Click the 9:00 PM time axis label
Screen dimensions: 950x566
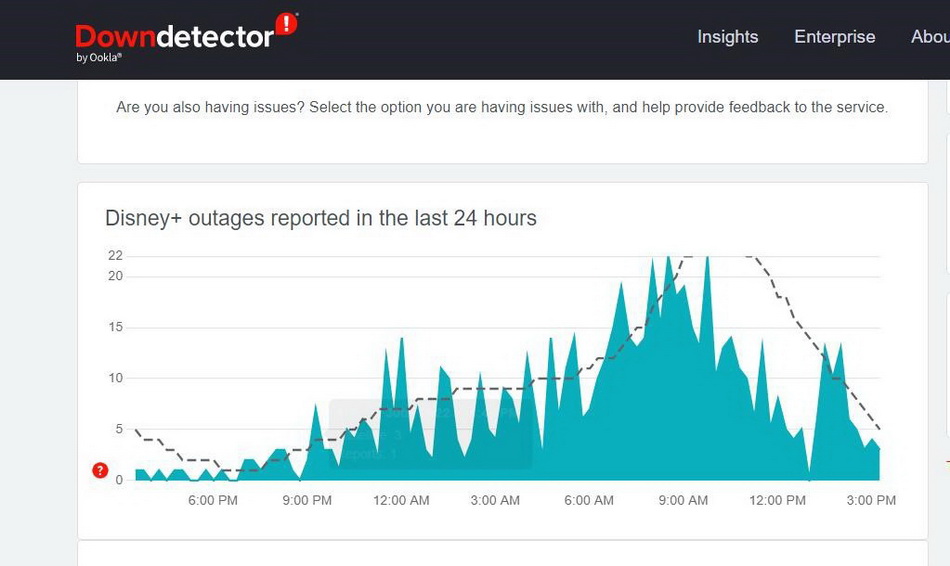tap(307, 500)
